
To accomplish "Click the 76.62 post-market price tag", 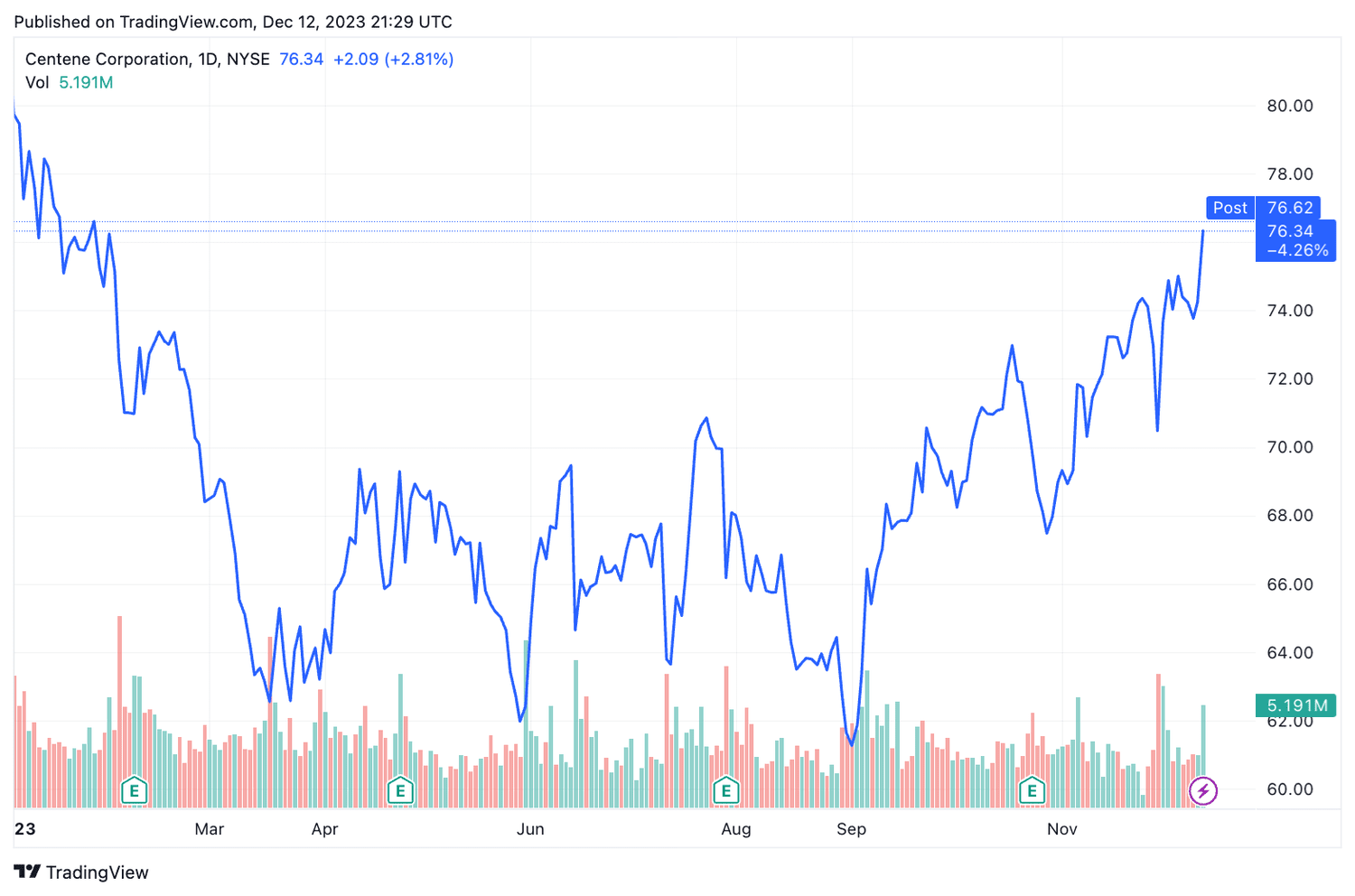I will [x=1289, y=208].
